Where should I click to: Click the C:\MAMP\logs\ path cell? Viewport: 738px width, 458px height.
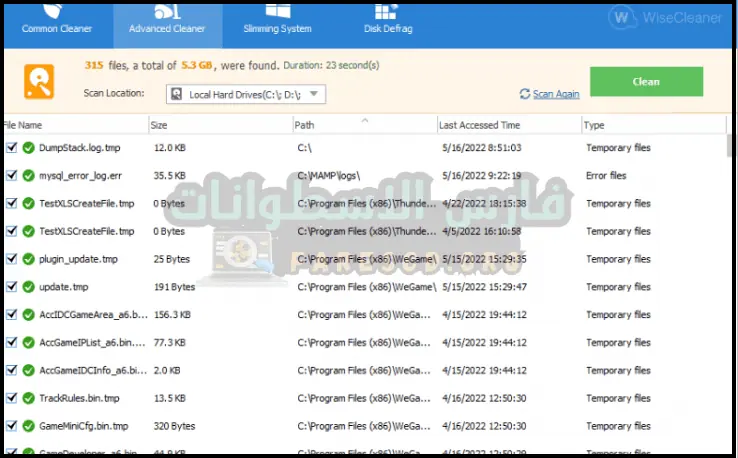pos(329,176)
